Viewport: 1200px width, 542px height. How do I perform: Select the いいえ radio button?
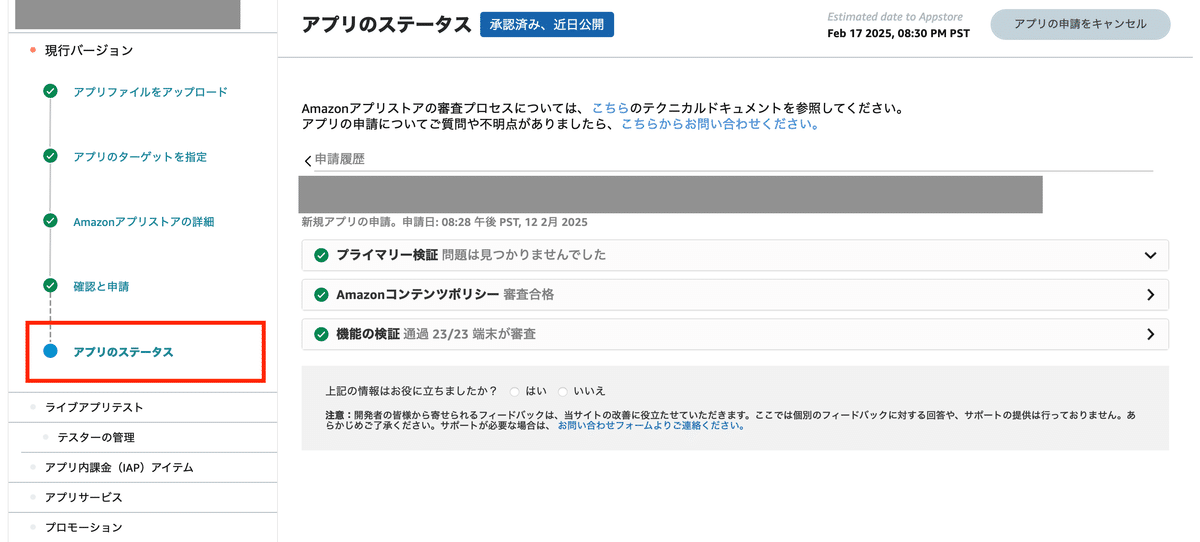563,391
